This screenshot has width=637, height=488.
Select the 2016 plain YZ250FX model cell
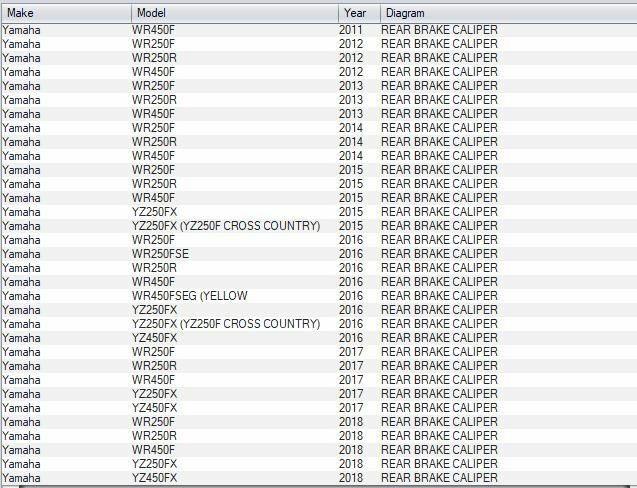click(154, 310)
